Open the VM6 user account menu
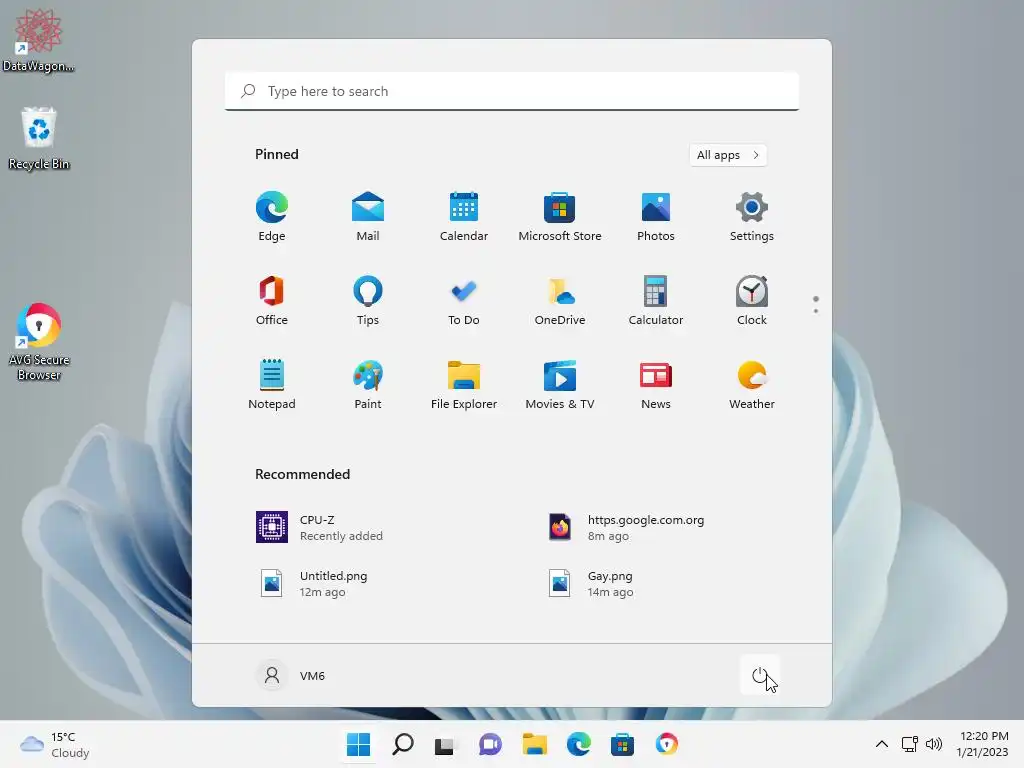Screen dimensions: 1024x768 tap(291, 675)
